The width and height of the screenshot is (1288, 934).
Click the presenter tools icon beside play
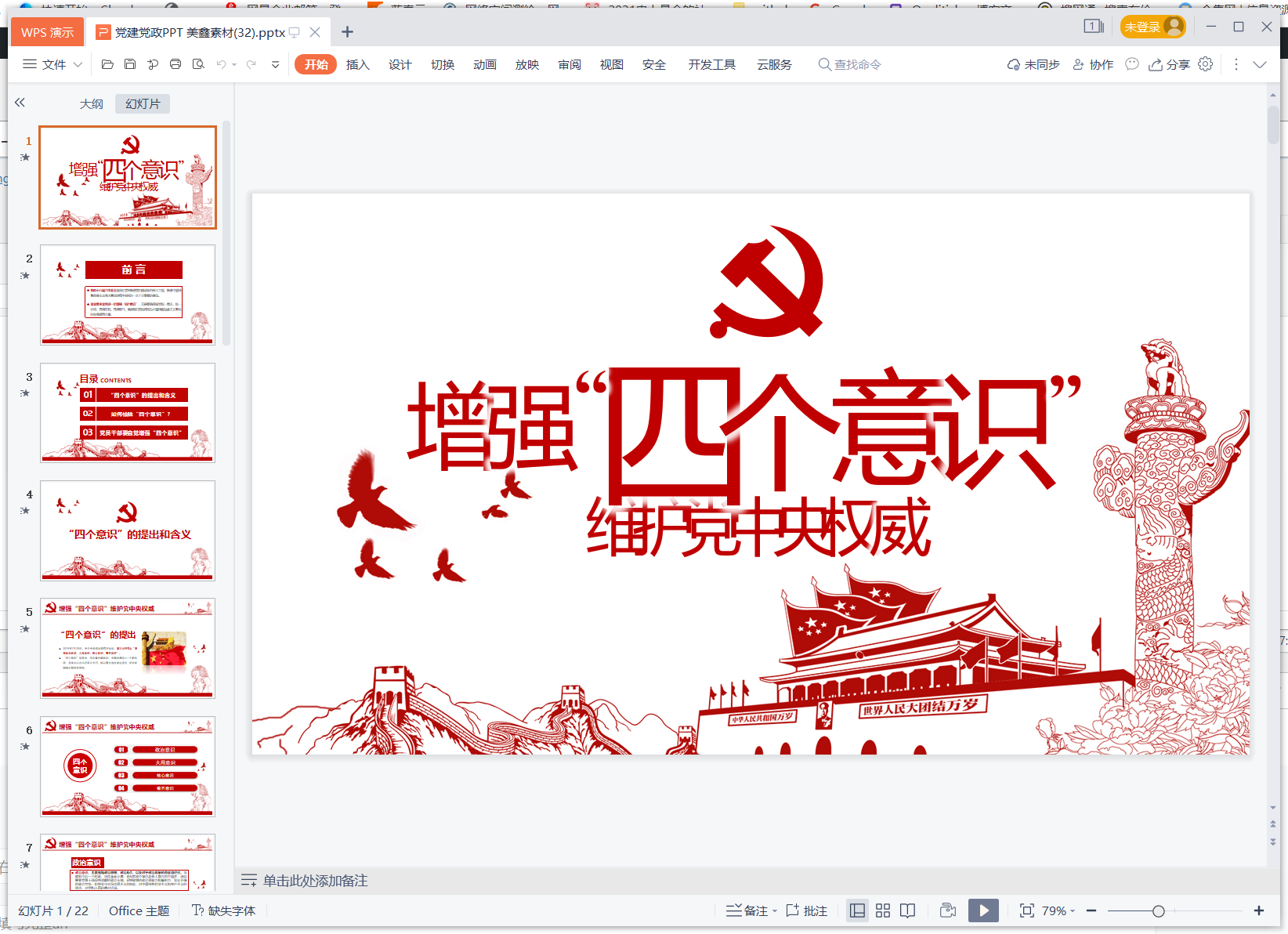click(948, 910)
